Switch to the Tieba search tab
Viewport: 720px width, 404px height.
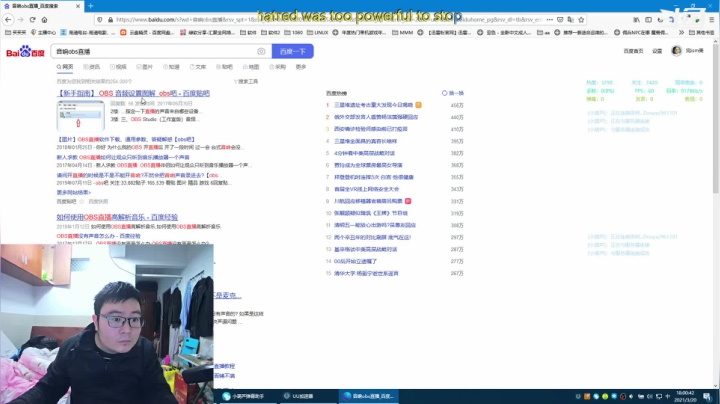[x=225, y=67]
